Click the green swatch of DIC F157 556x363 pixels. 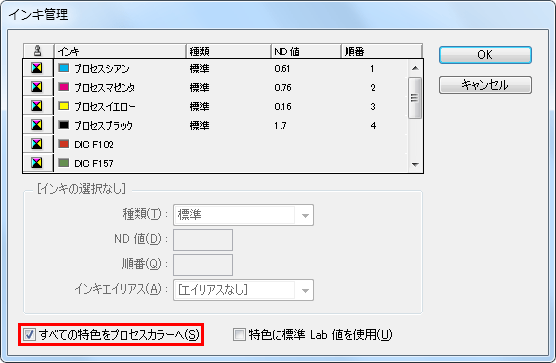tap(63, 163)
